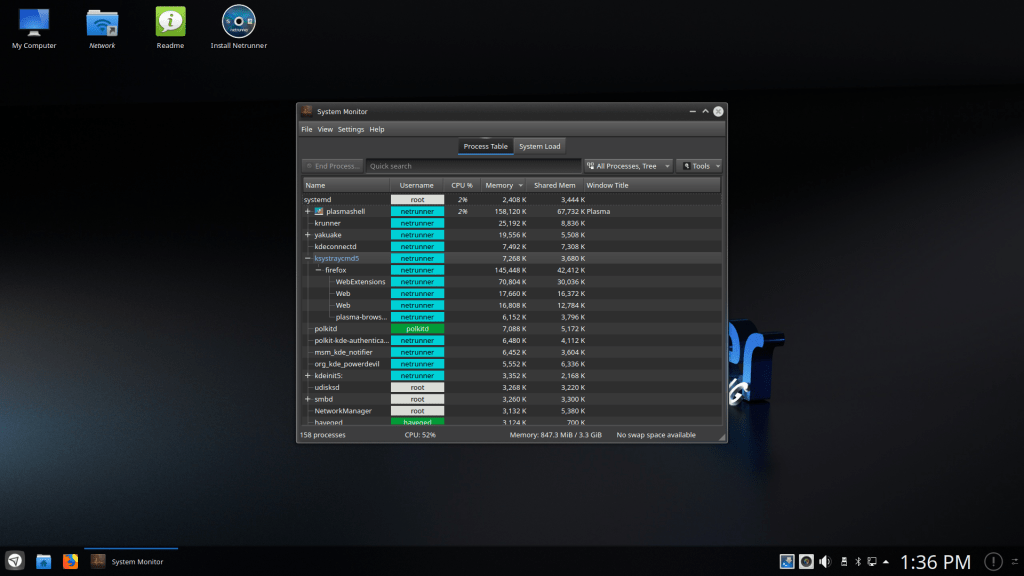This screenshot has height=576, width=1024.
Task: Select the org_kde_powerdevil process
Action: click(347, 364)
